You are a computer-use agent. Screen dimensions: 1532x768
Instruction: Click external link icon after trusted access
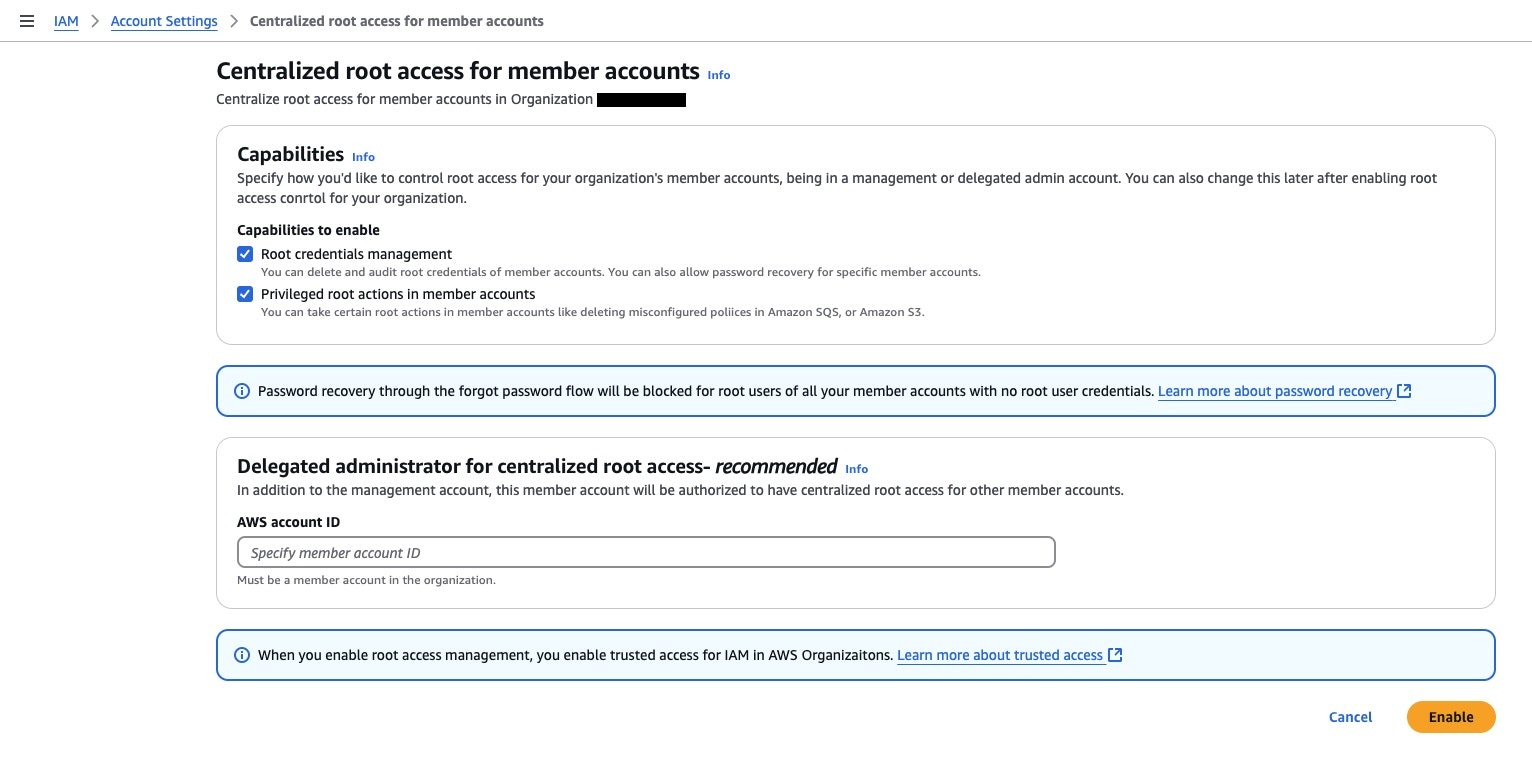[x=1115, y=655]
